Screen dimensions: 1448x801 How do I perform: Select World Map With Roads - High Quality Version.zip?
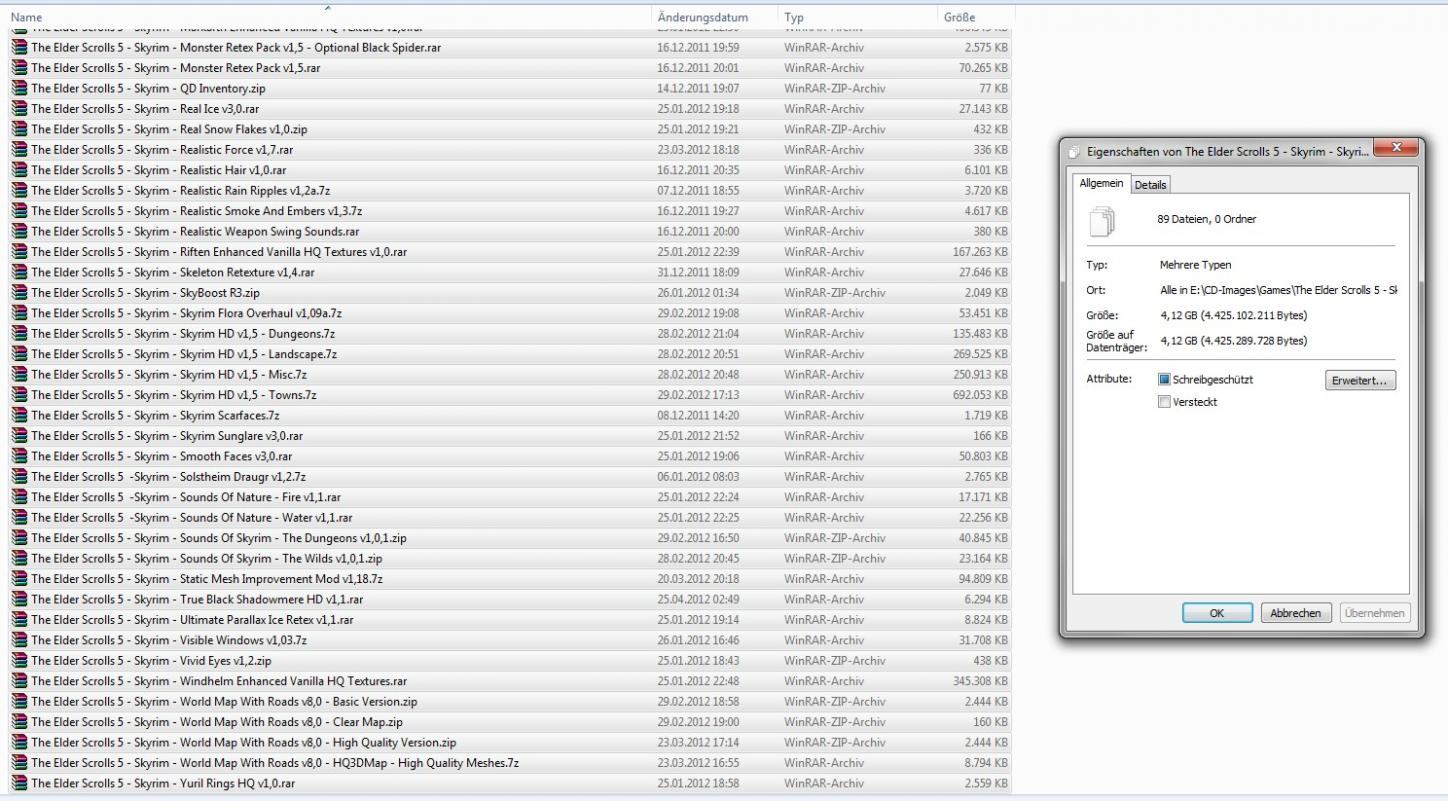(510, 743)
